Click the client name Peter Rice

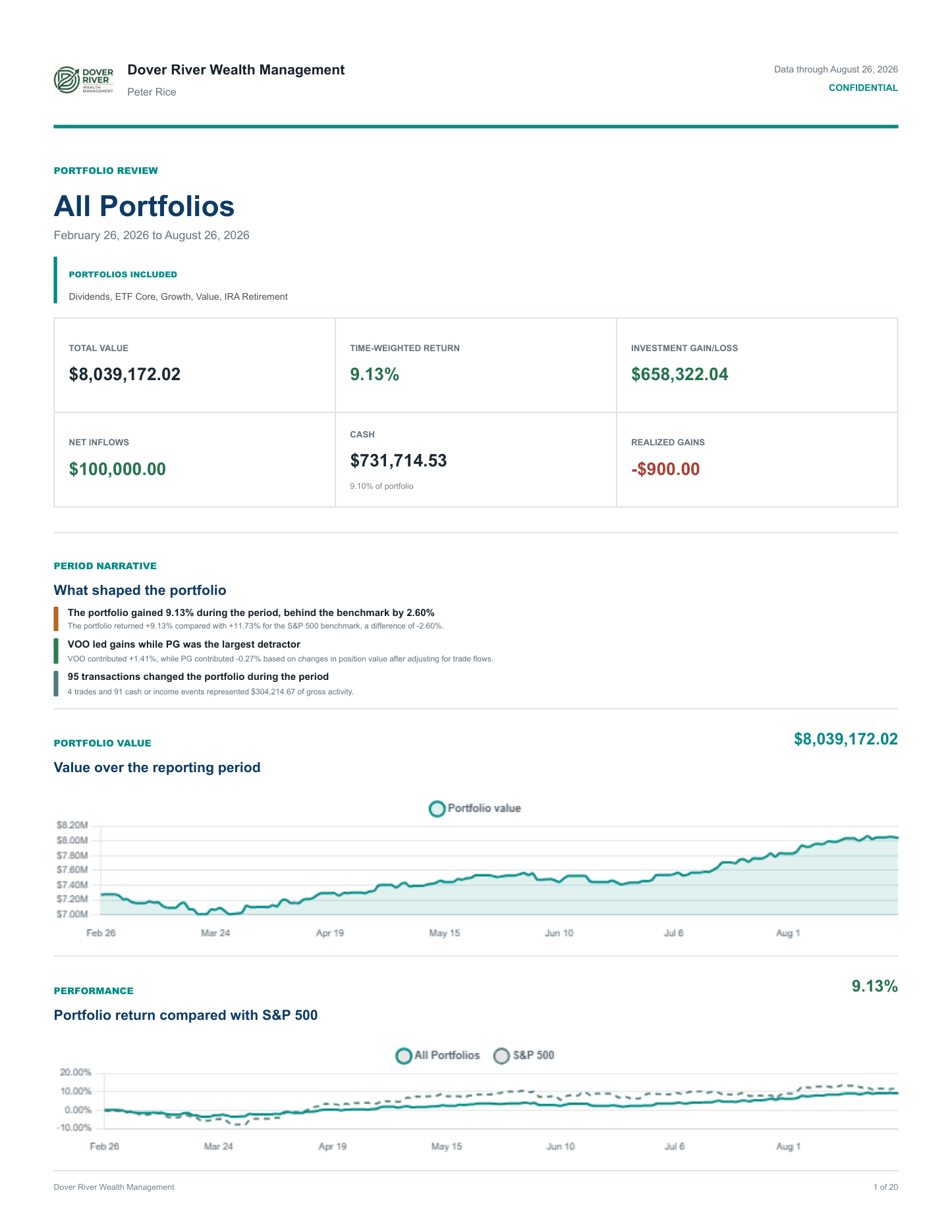152,92
